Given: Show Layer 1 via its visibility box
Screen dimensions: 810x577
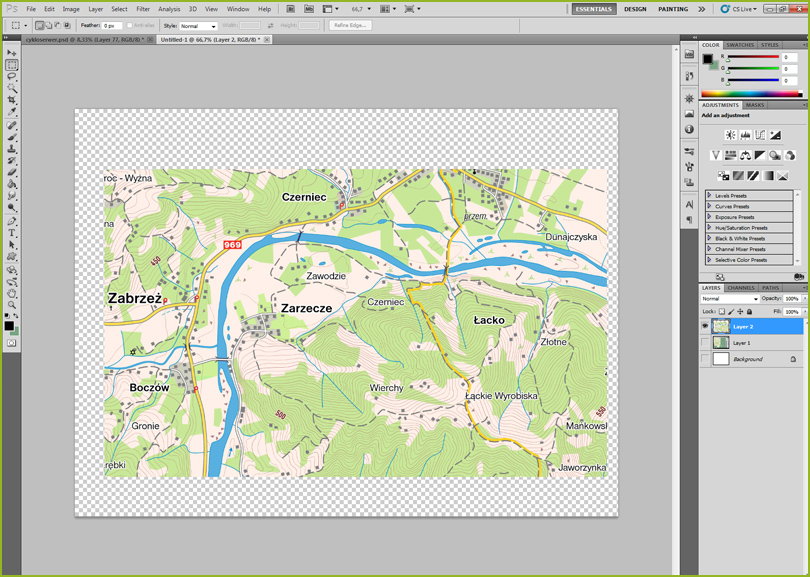Looking at the screenshot, I should coord(705,342).
